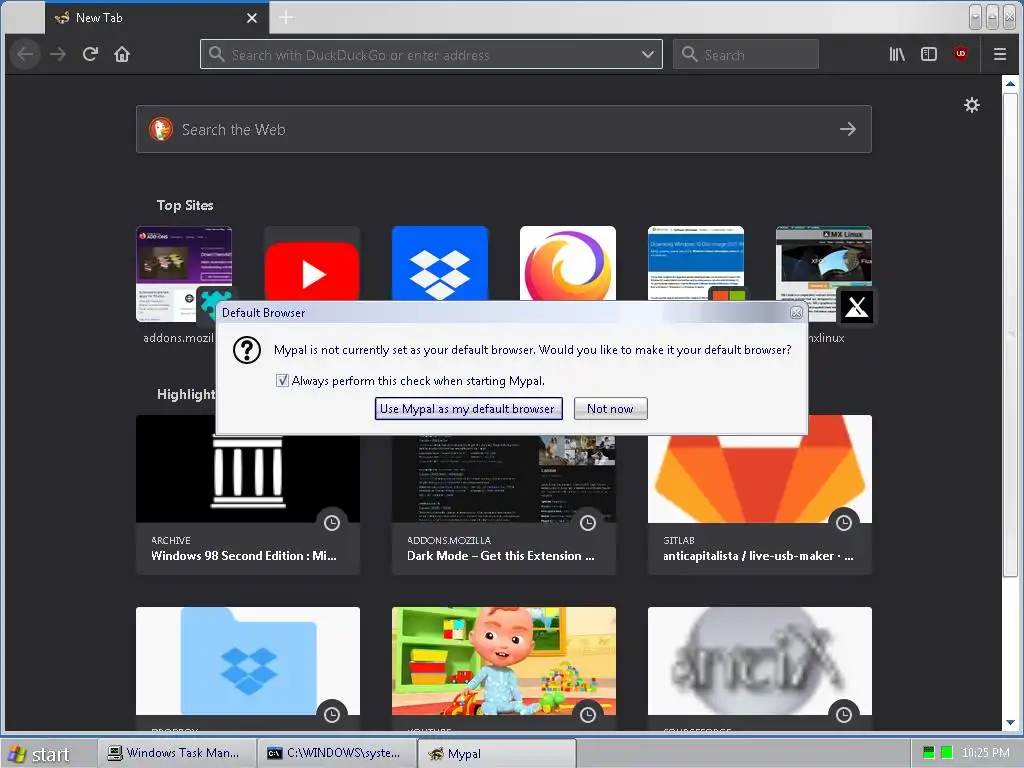Close the New Tab tab
The image size is (1024, 768).
(252, 18)
